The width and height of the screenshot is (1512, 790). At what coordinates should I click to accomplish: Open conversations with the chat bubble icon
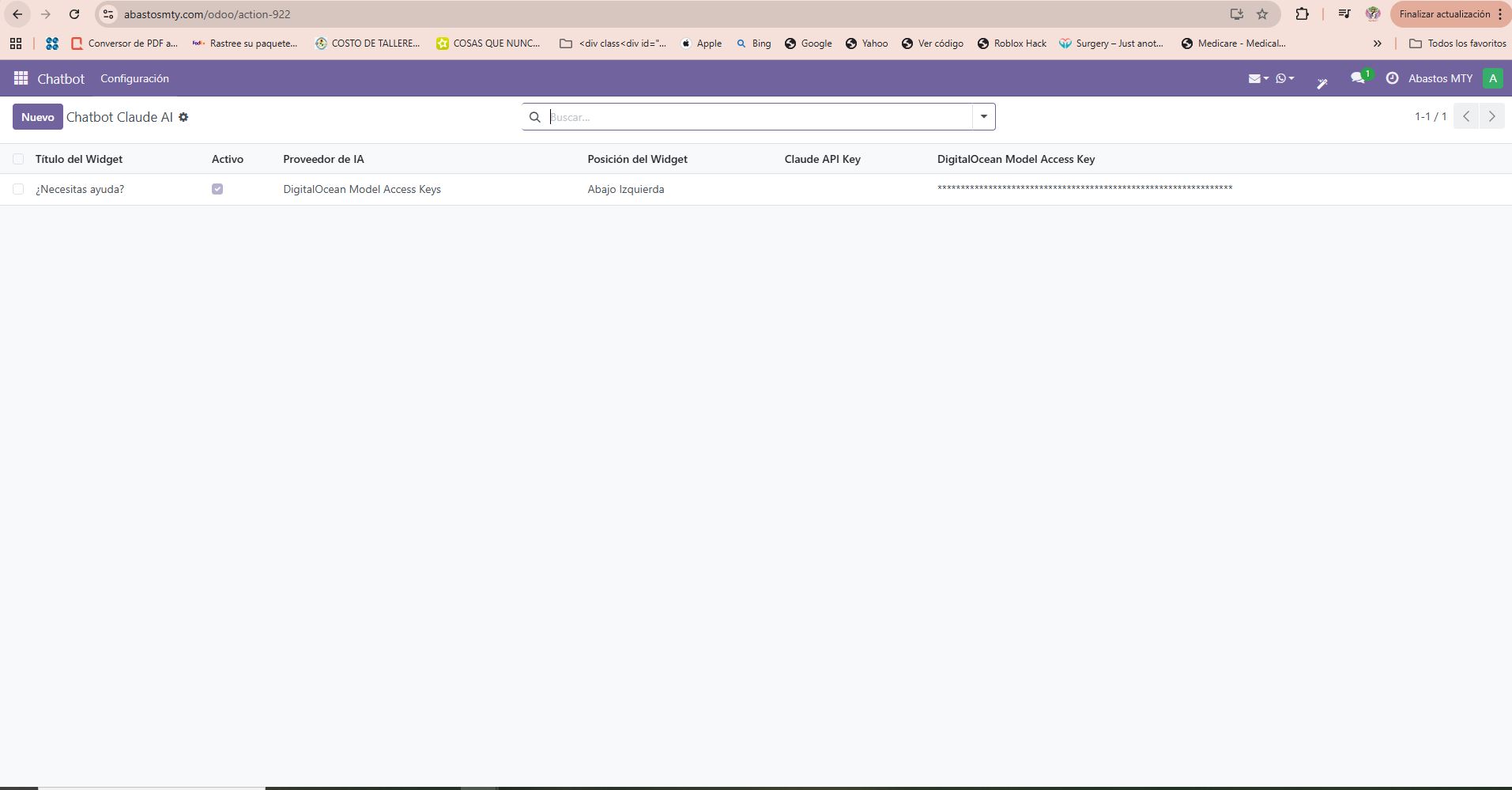(x=1358, y=78)
